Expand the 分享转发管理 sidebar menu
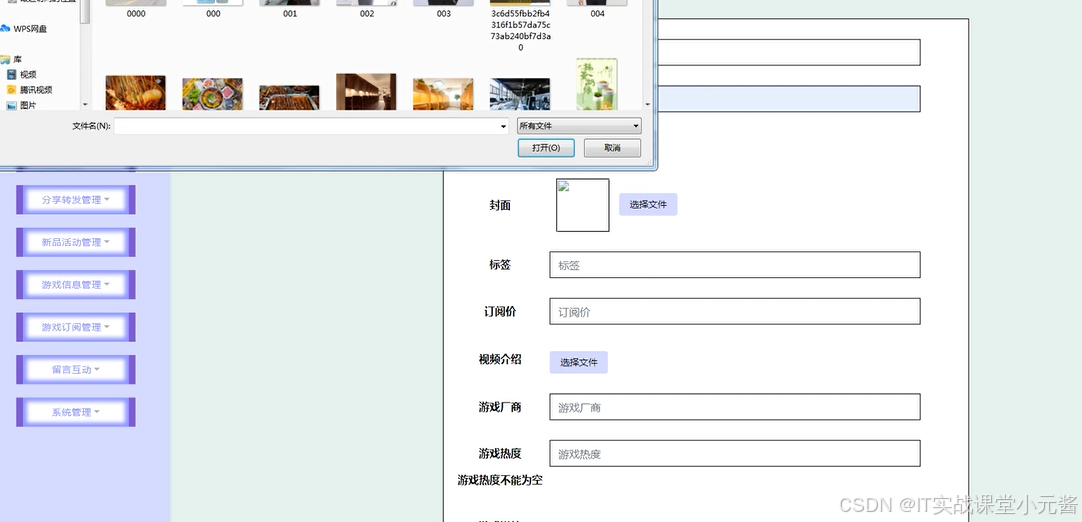The height and width of the screenshot is (522, 1082). (76, 200)
